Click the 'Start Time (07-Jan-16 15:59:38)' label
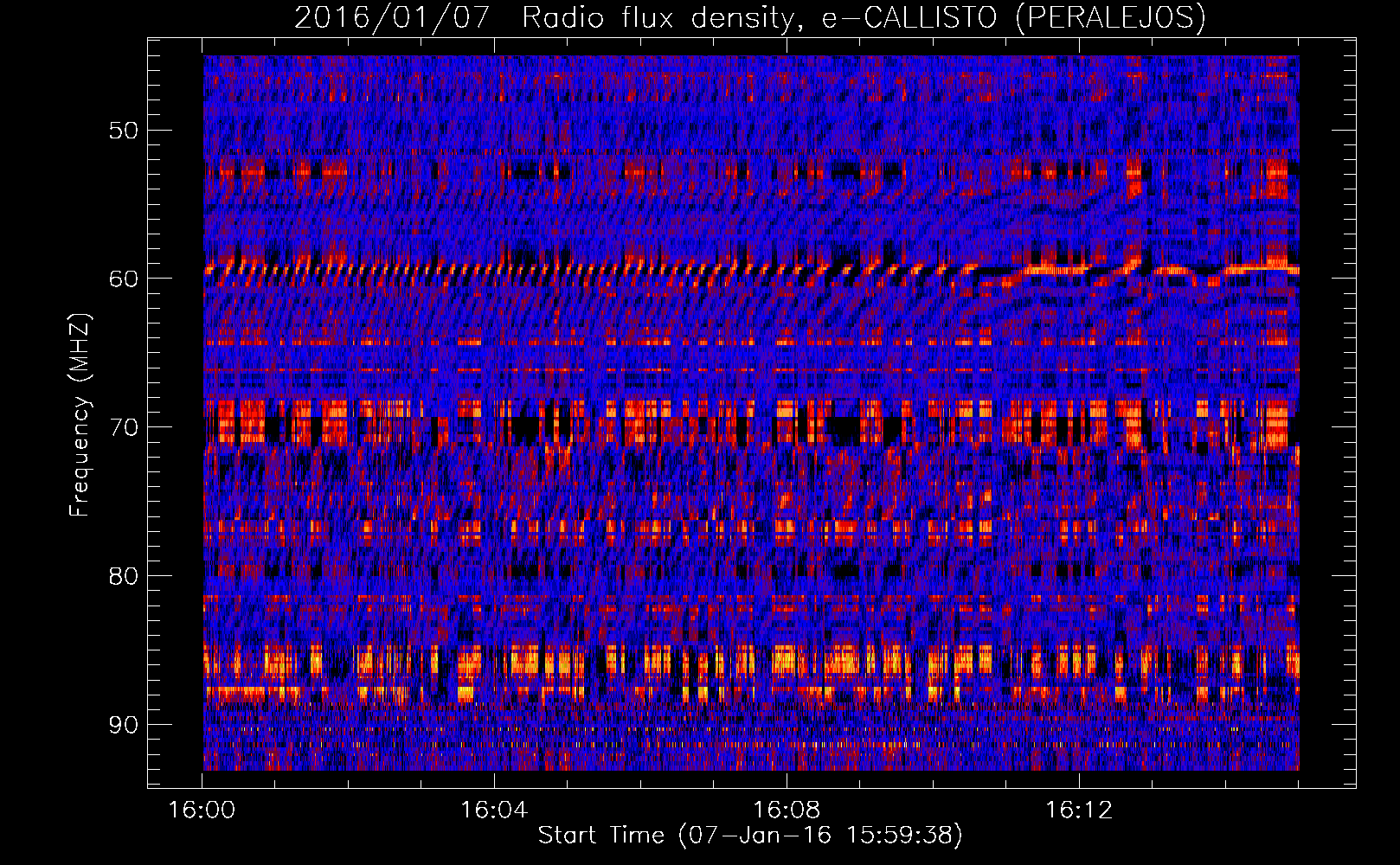1400x865 pixels. (x=750, y=836)
